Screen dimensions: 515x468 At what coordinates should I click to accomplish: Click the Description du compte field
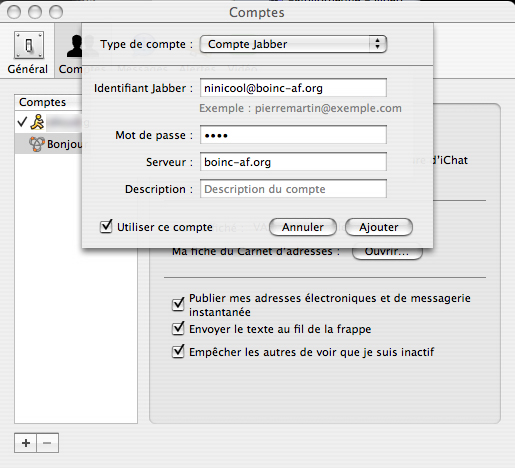pyautogui.click(x=293, y=189)
